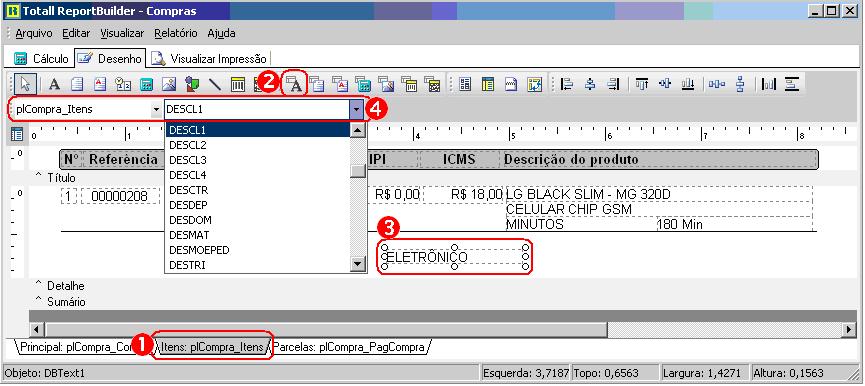Viewport: 865px width, 386px height.
Task: Collapse the DESCL1 field dropdown arrow
Action: point(356,110)
